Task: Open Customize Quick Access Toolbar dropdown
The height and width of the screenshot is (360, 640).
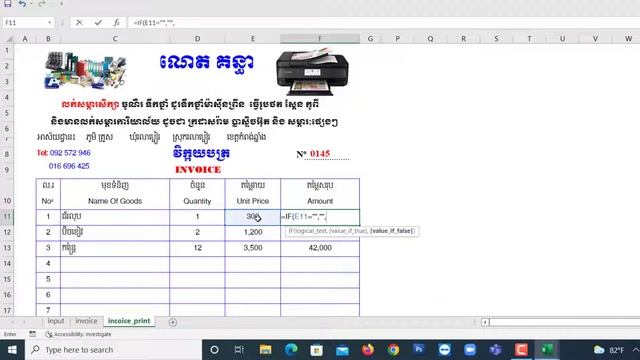Action: pyautogui.click(x=61, y=4)
